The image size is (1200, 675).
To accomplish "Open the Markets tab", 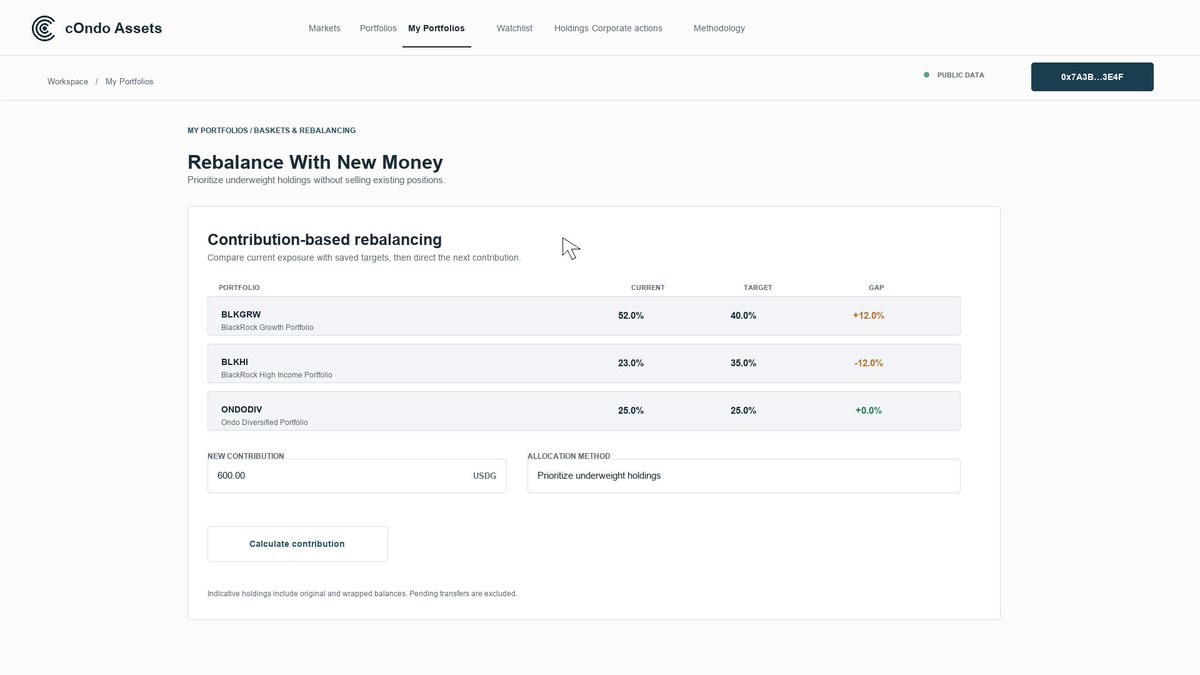I will [x=324, y=28].
